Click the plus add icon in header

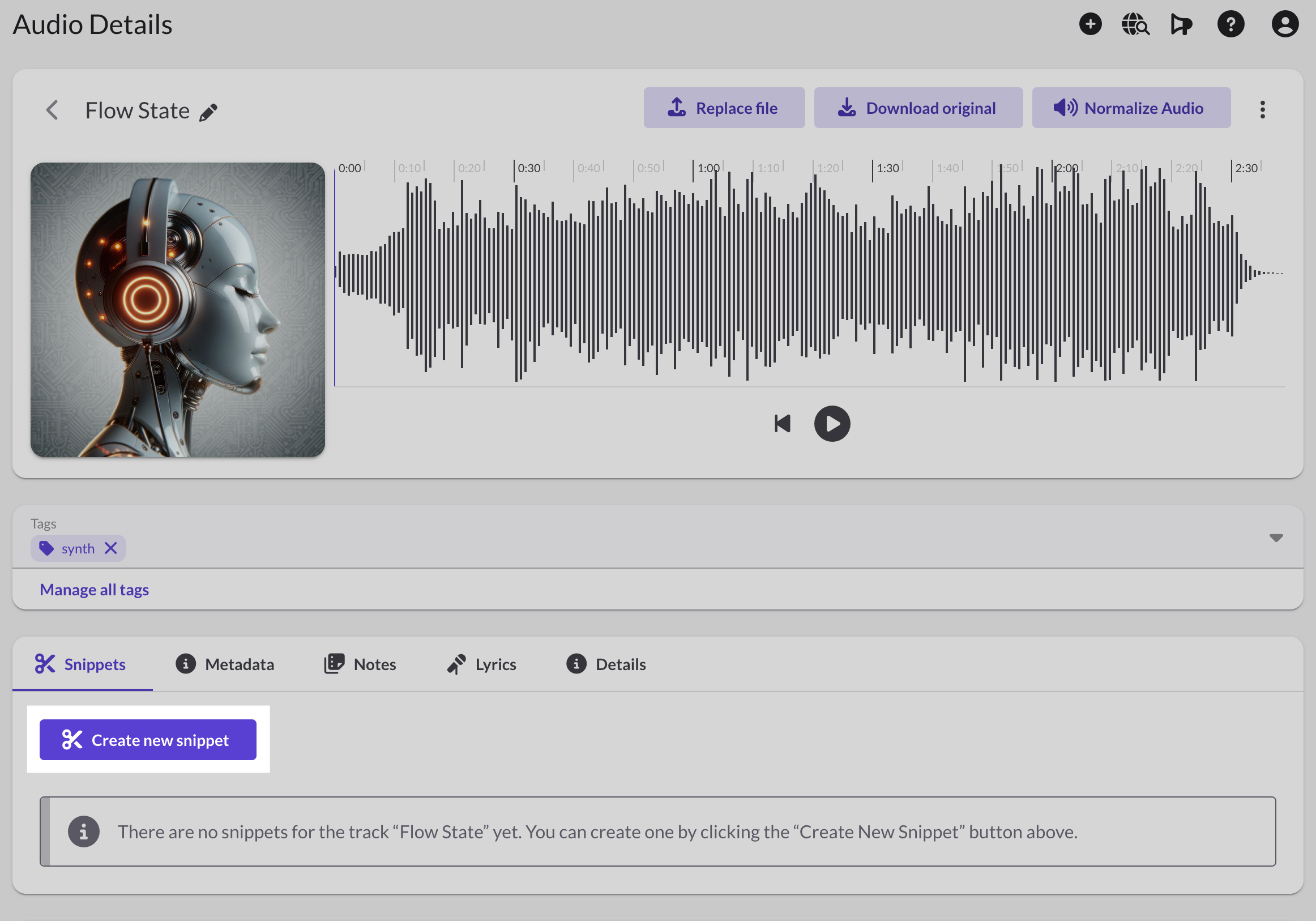point(1089,25)
